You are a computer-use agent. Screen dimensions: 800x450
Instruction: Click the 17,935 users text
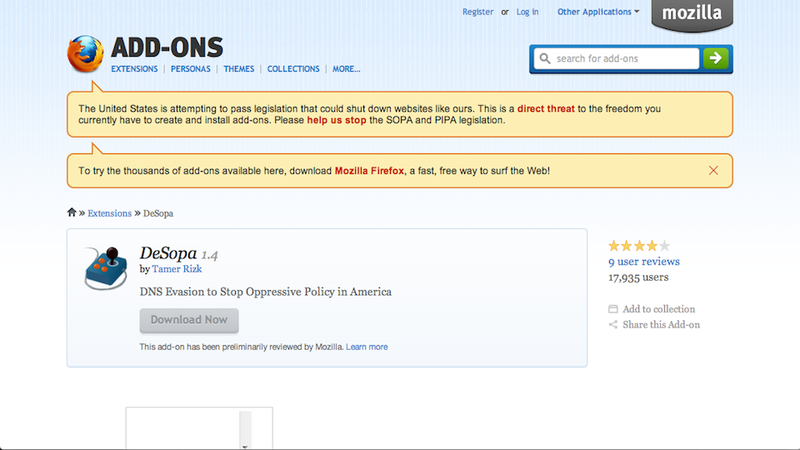638,278
